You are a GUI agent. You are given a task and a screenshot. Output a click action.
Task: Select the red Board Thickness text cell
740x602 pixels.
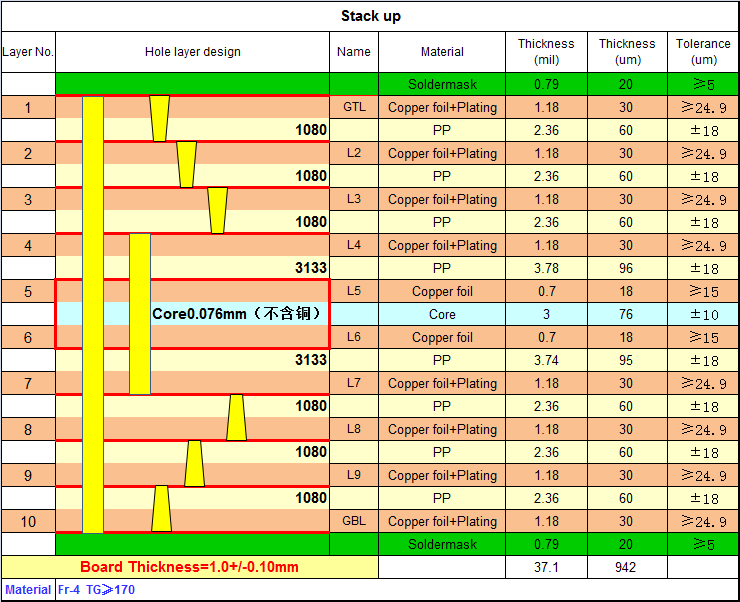pos(189,567)
